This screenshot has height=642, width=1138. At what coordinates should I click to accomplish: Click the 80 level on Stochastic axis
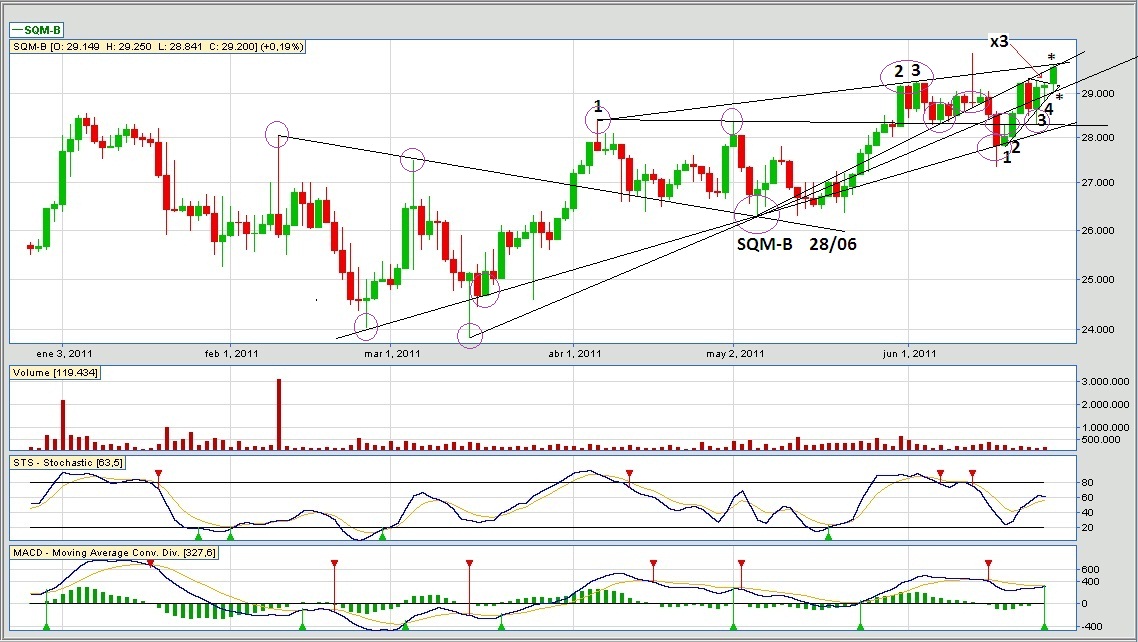[1087, 482]
